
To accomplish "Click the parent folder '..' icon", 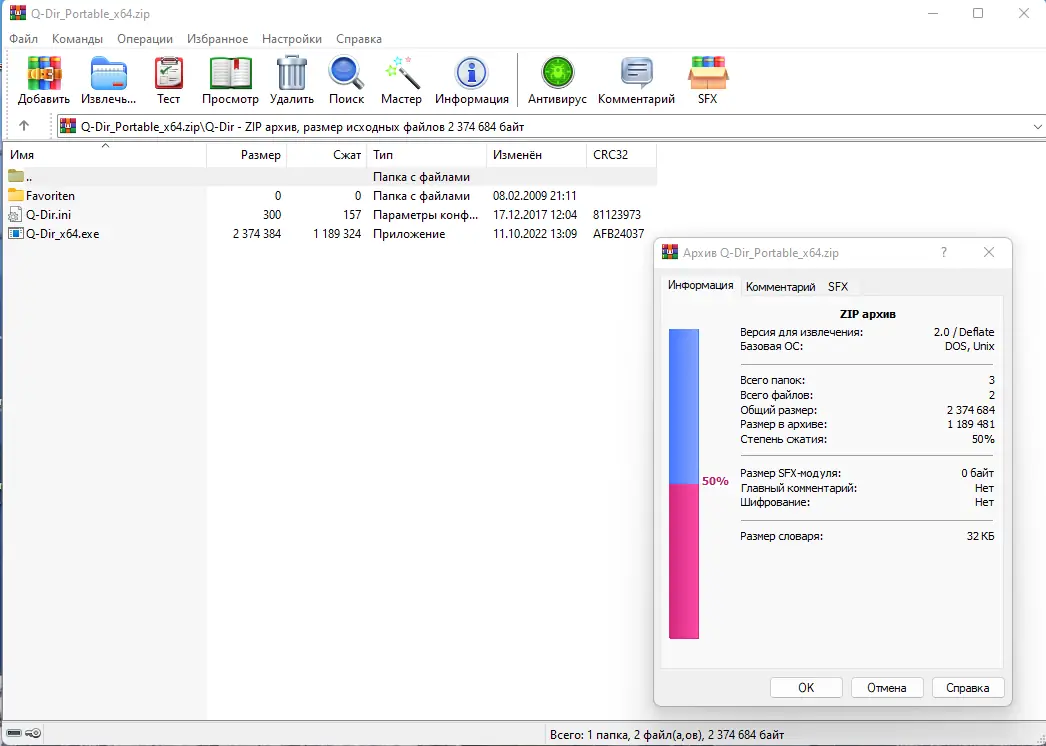I will point(15,176).
